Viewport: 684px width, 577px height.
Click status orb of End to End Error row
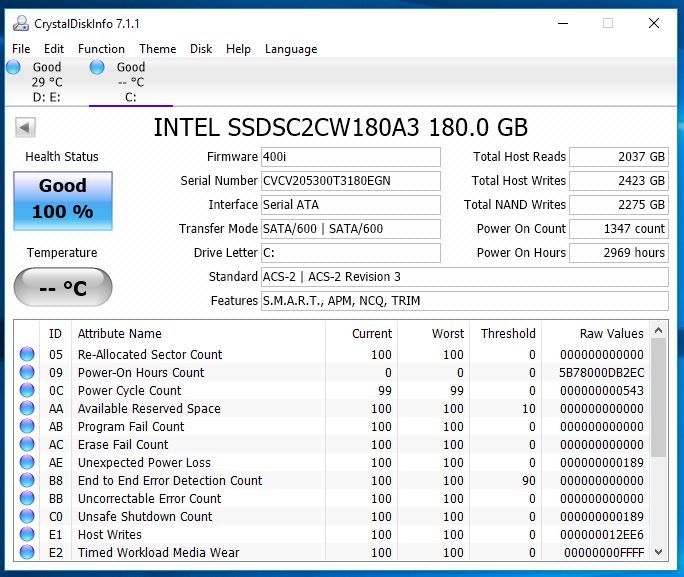27,480
